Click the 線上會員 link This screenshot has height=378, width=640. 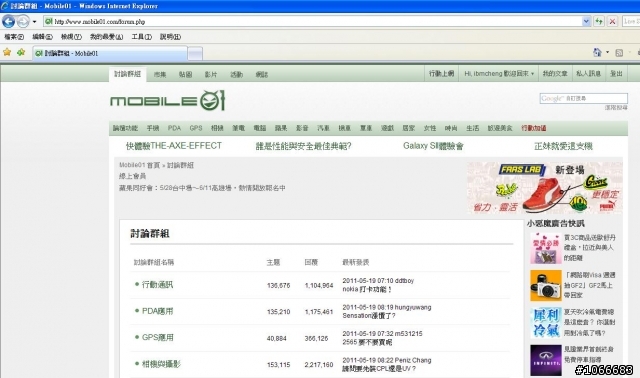(x=132, y=176)
